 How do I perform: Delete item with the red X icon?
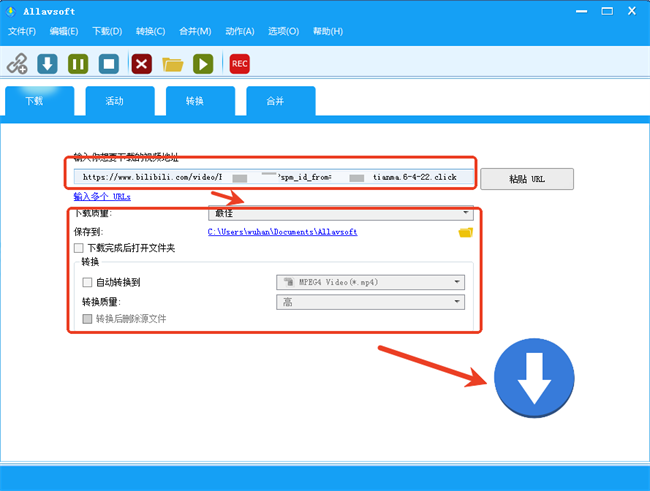tap(142, 64)
